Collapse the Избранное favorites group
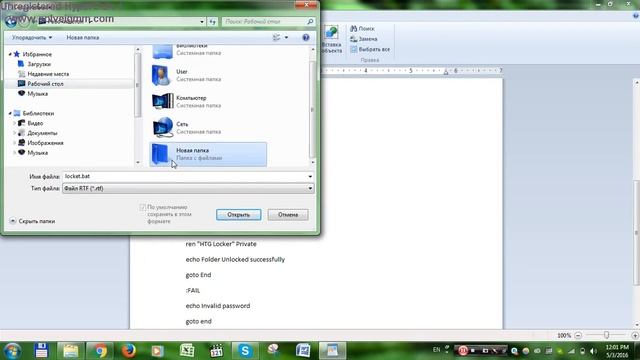 click(10, 54)
